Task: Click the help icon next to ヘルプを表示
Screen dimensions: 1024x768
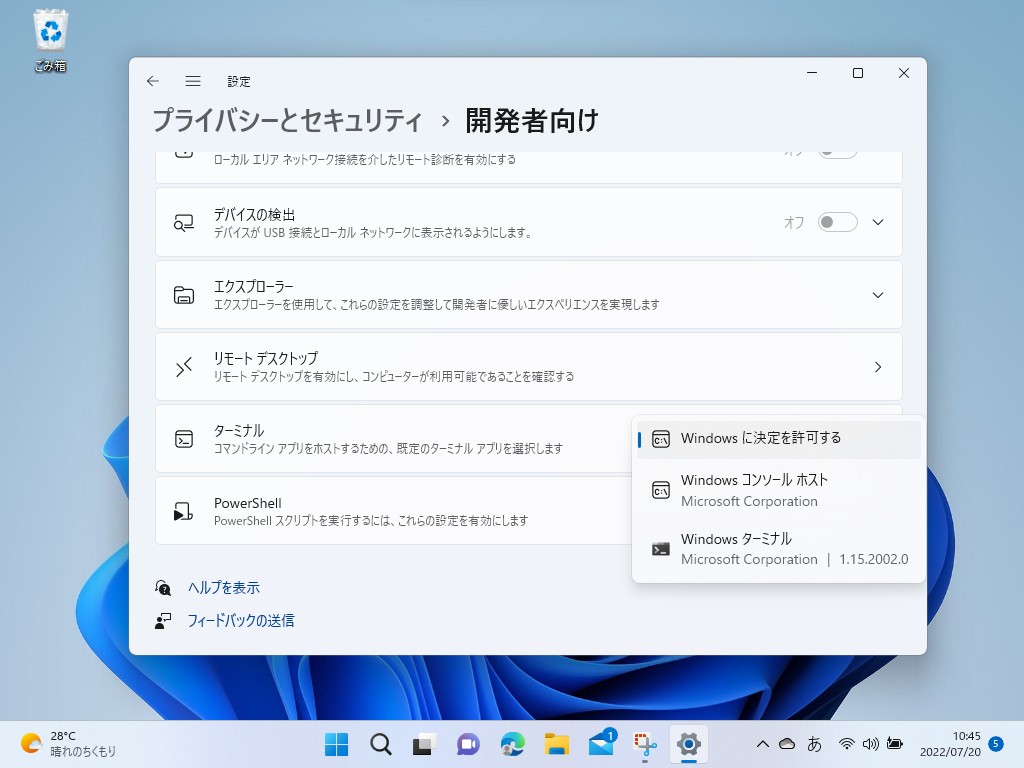Action: (x=165, y=587)
